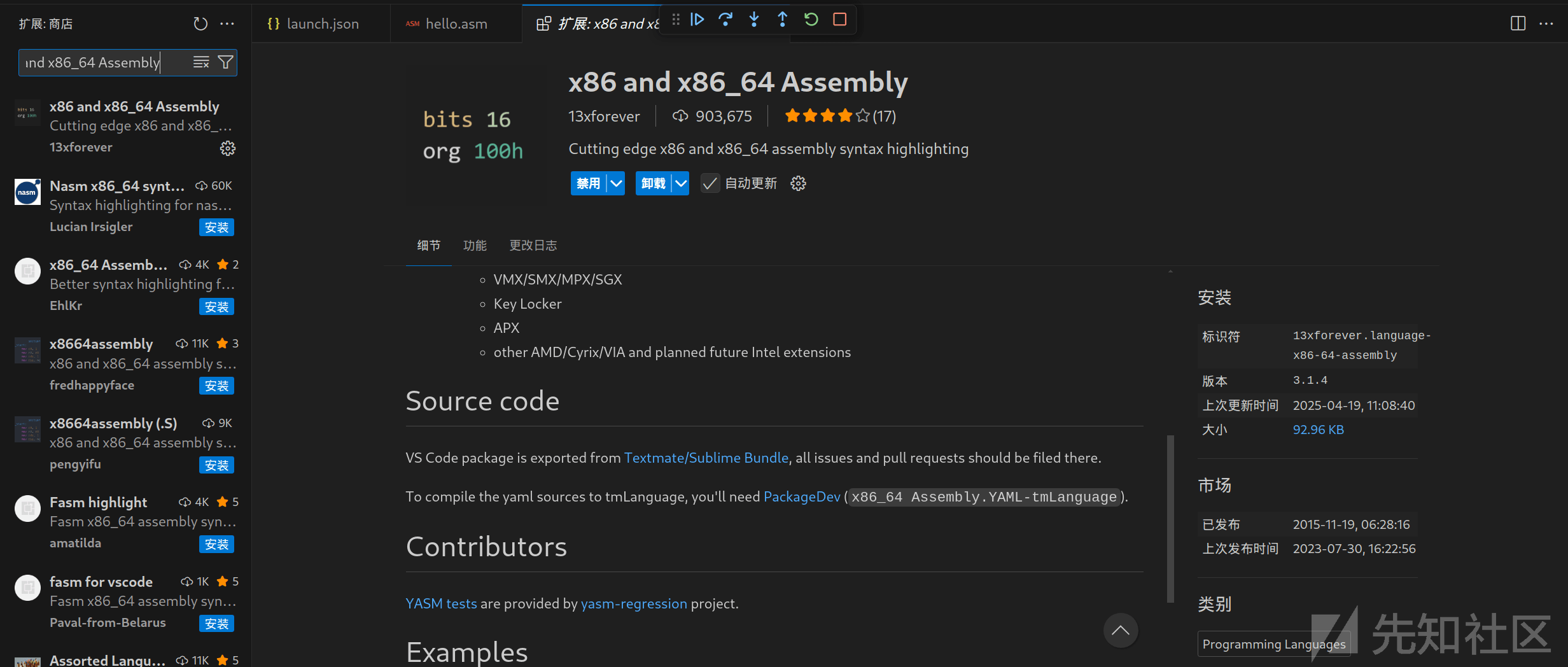This screenshot has width=1568, height=667.
Task: Click the details pane vertical scrollbar
Action: click(x=1170, y=519)
